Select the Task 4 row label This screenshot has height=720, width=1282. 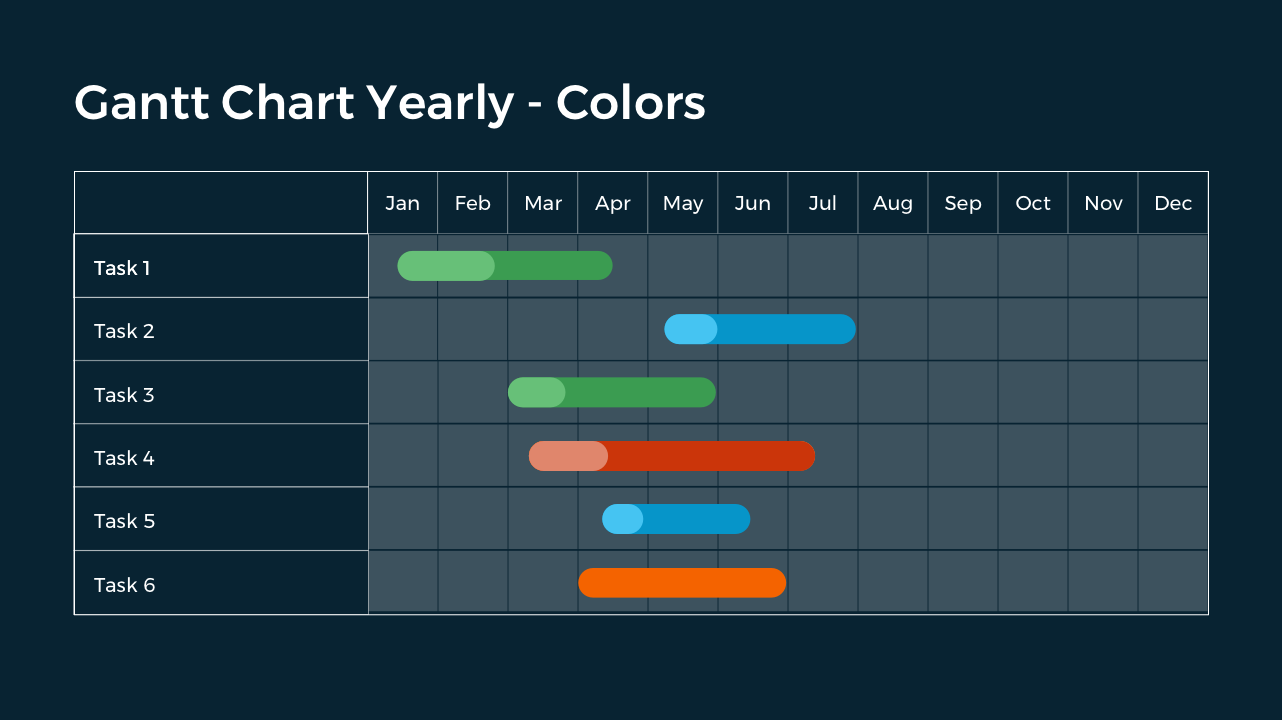tap(124, 458)
